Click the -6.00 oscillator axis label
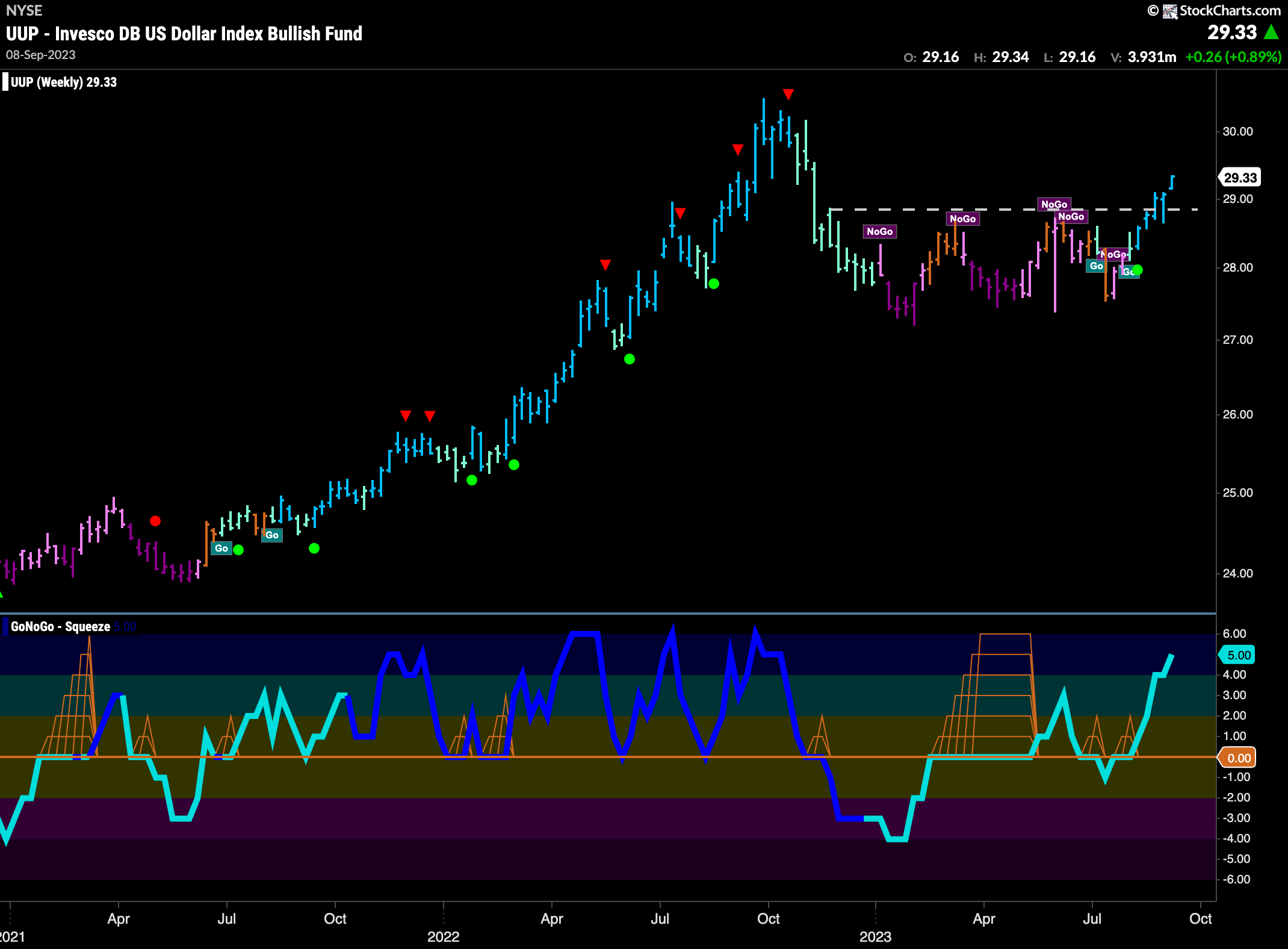The height and width of the screenshot is (949, 1288). point(1236,879)
